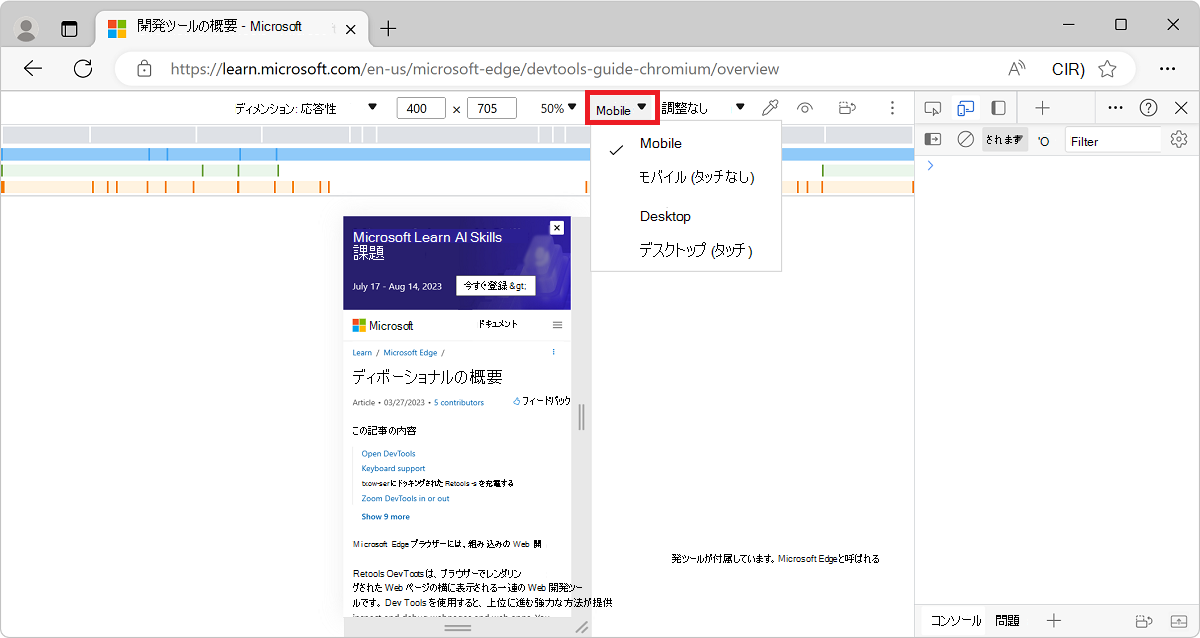Open the 50% zoom dropdown
1200x638 pixels.
(x=559, y=108)
